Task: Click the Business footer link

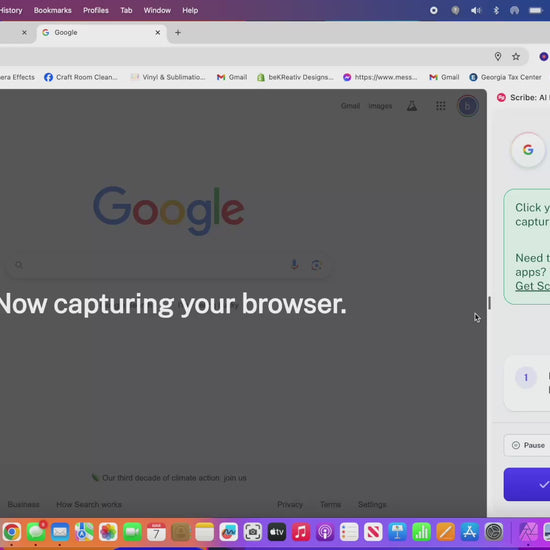Action: point(24,504)
